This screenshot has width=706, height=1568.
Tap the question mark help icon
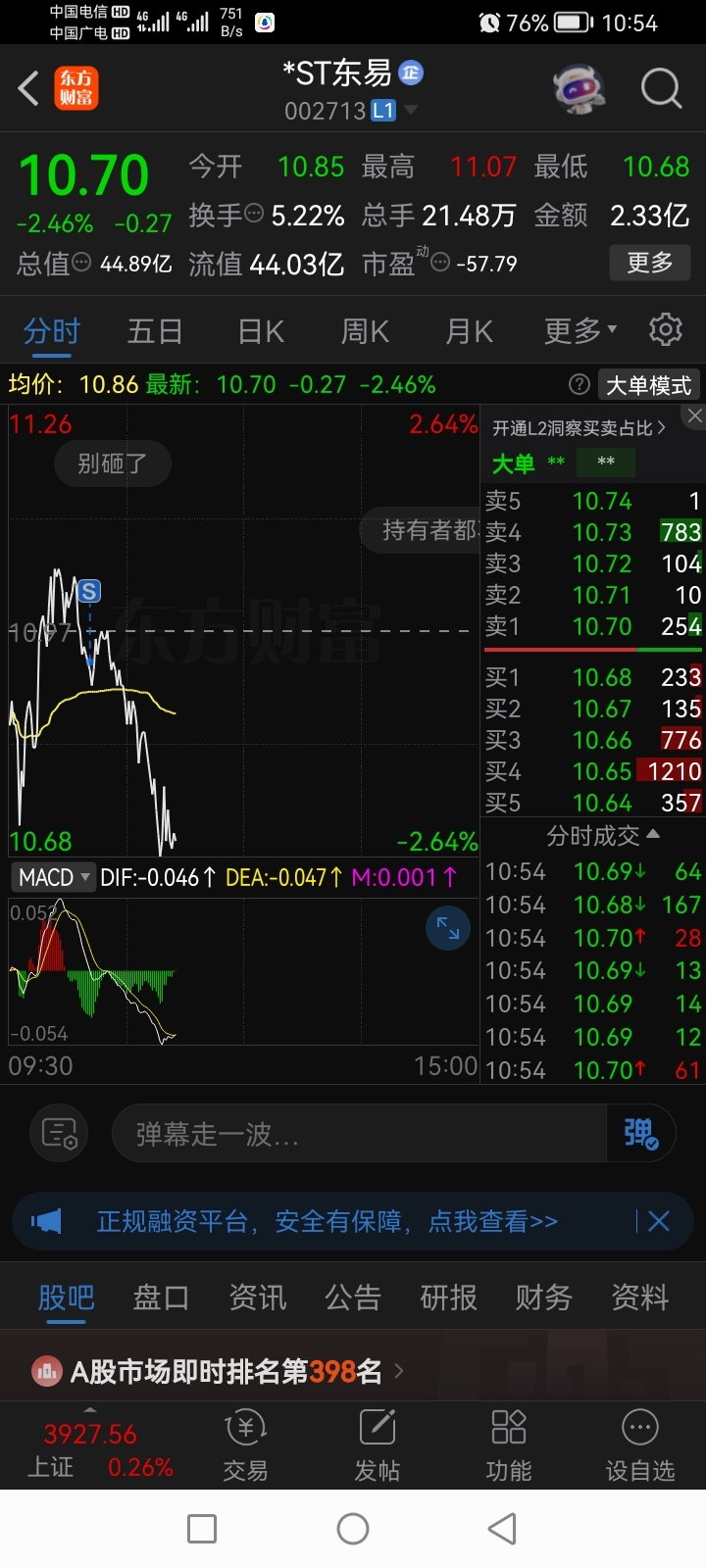(580, 384)
